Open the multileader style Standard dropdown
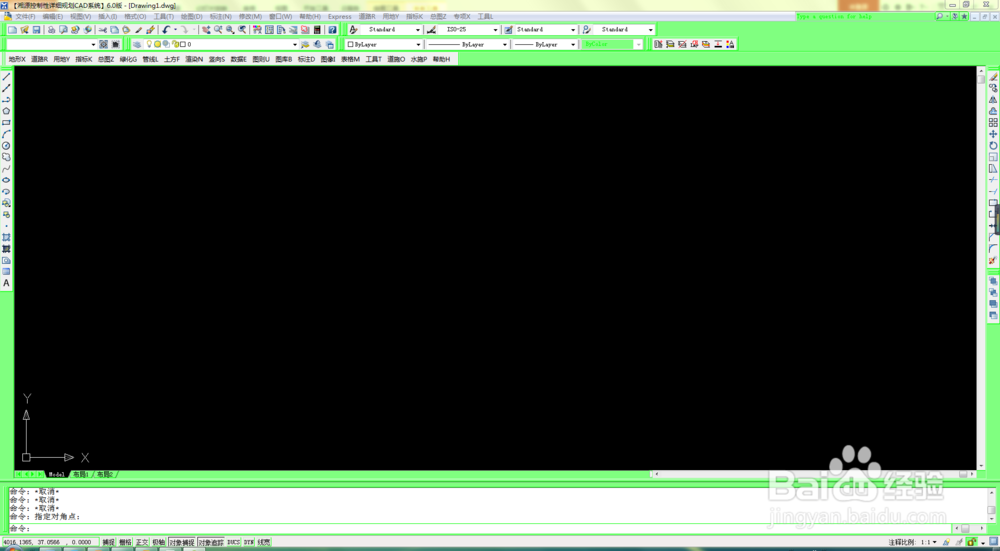The image size is (1000, 551). tap(651, 29)
